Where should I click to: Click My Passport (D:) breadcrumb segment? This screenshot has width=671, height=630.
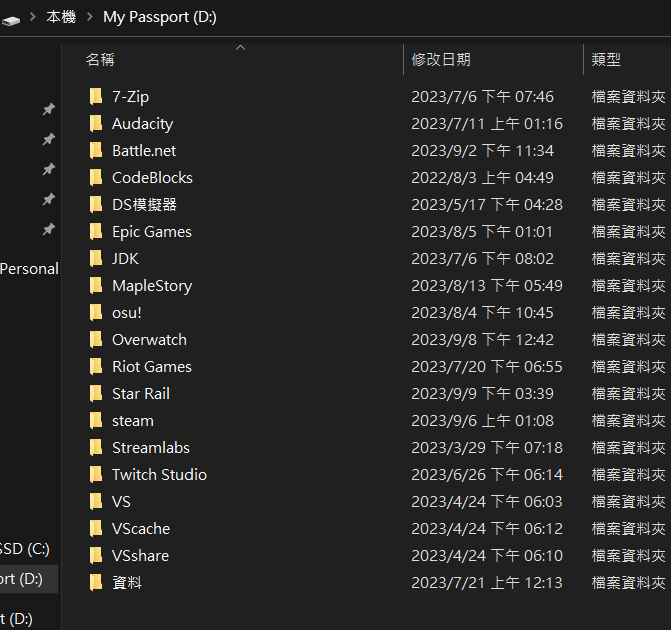[160, 18]
